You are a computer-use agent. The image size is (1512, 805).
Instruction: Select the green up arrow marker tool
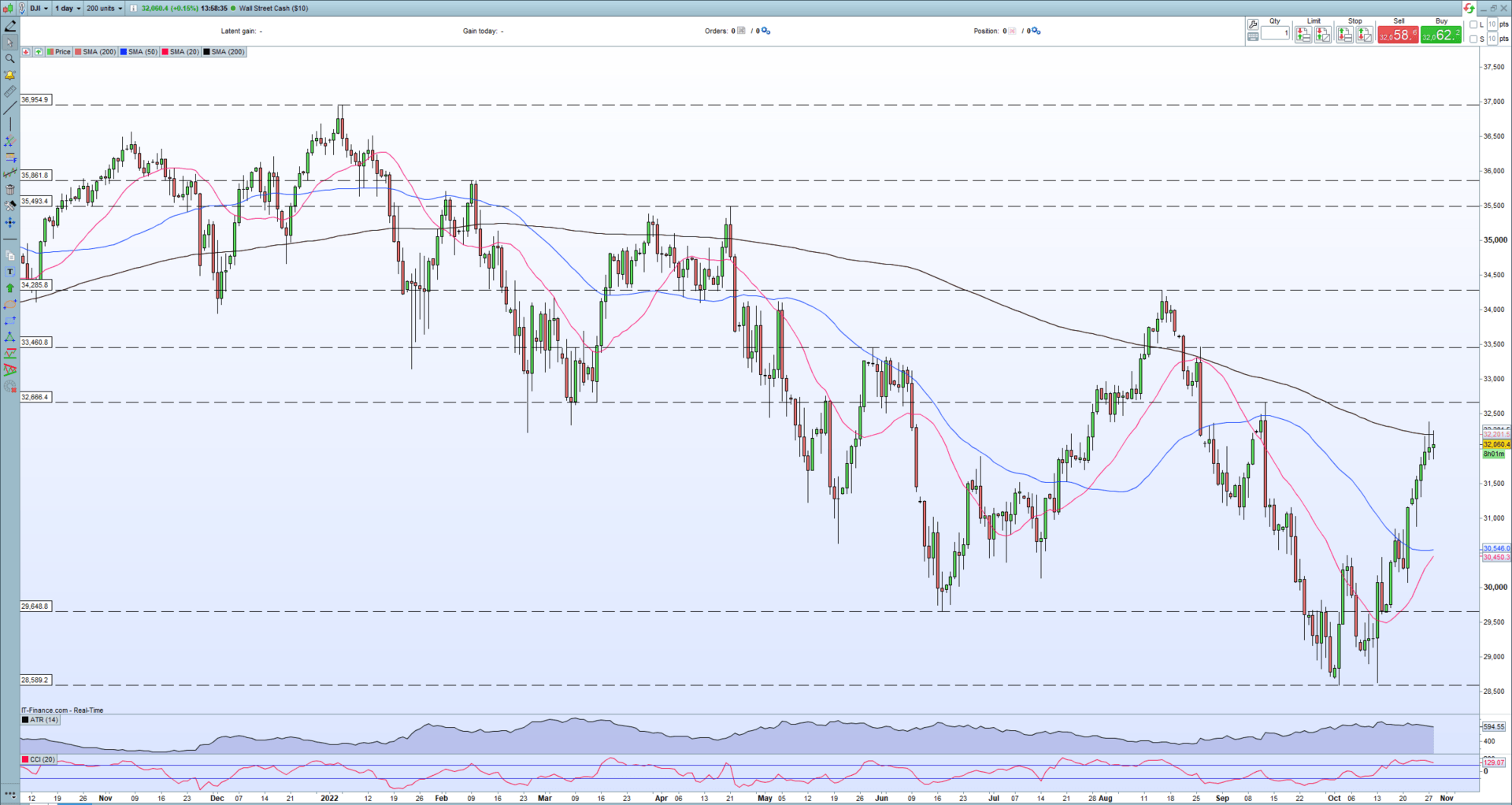[10, 288]
